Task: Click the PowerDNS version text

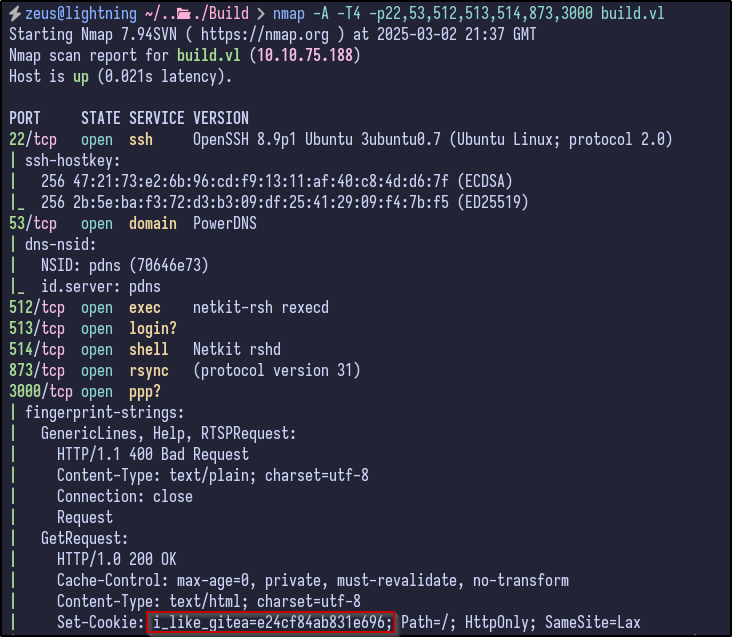Action: (224, 223)
